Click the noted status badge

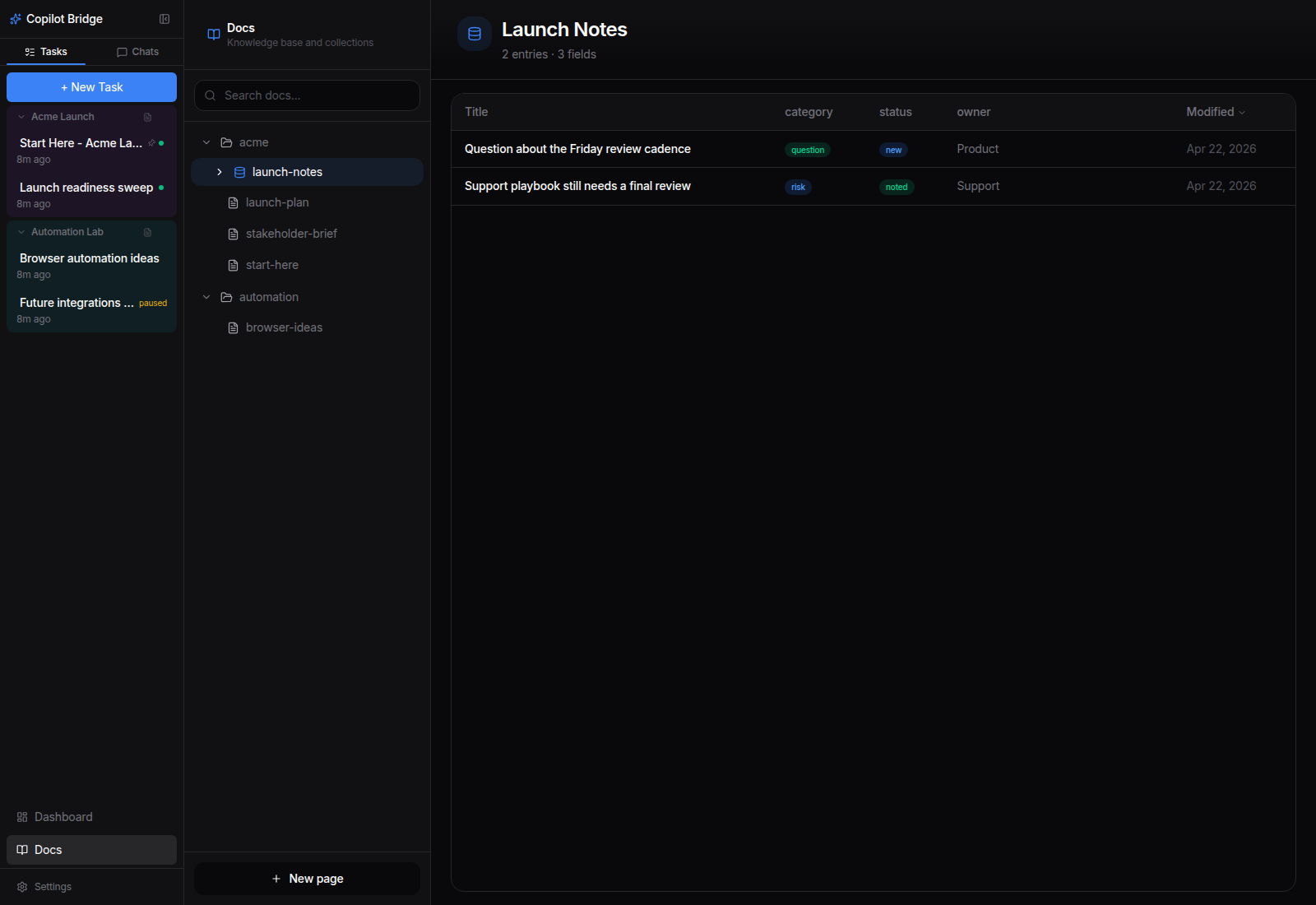click(x=897, y=187)
